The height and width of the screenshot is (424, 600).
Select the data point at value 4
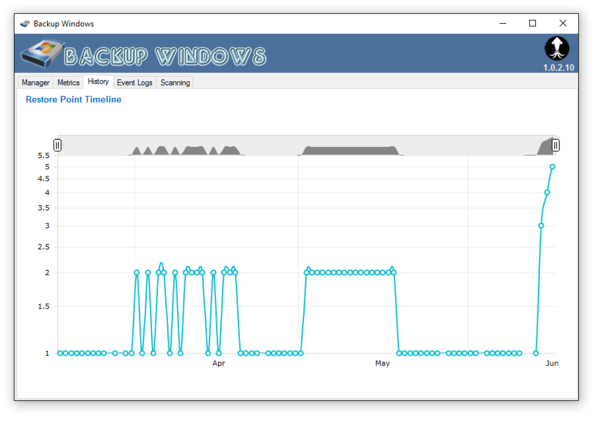click(547, 192)
